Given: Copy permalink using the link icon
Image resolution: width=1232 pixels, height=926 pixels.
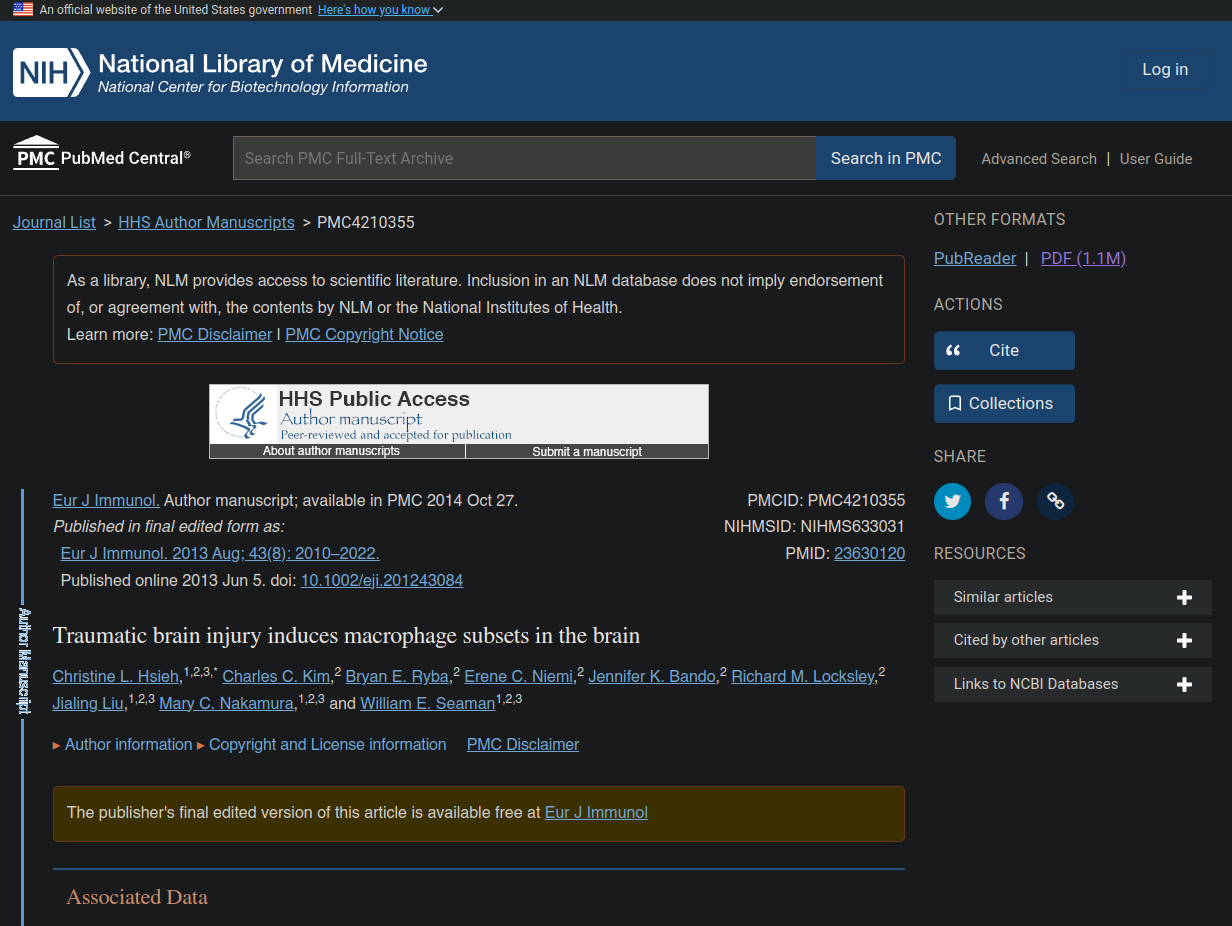Looking at the screenshot, I should tap(1055, 501).
